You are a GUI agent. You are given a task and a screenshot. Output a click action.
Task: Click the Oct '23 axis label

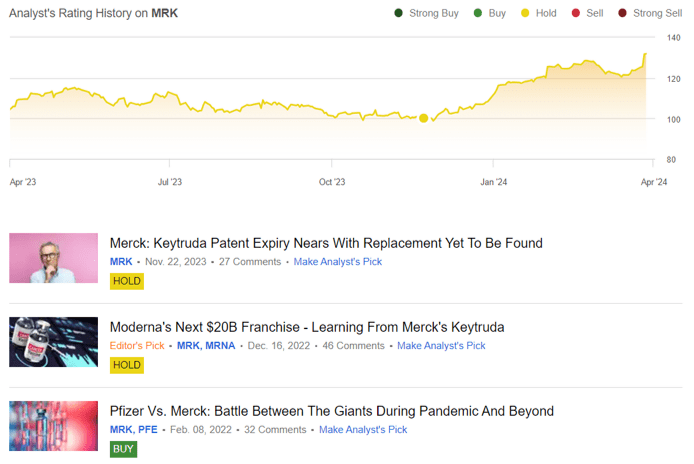332,182
